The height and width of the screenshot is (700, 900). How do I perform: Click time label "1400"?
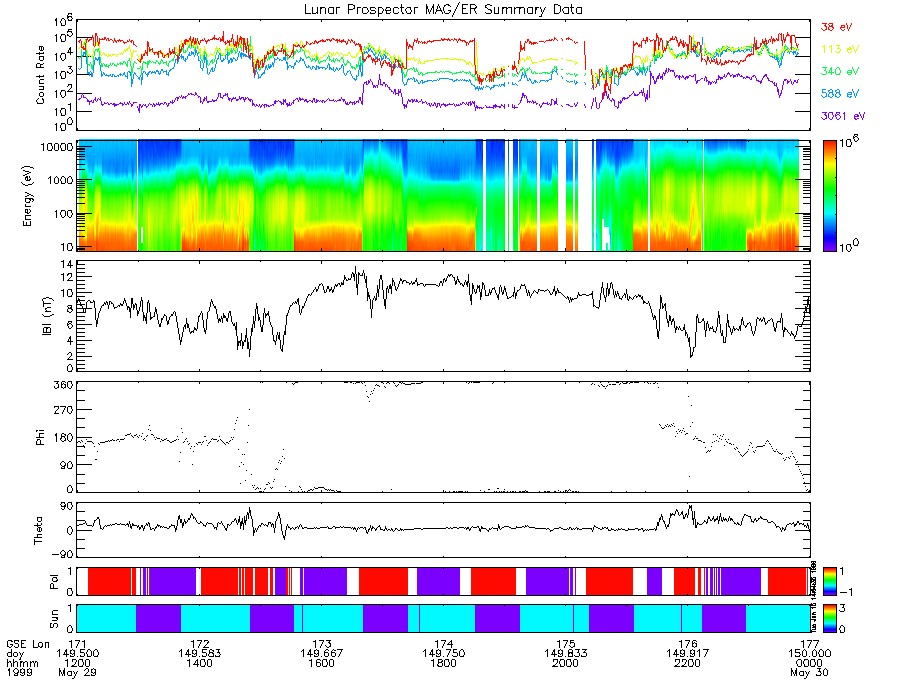[x=199, y=663]
